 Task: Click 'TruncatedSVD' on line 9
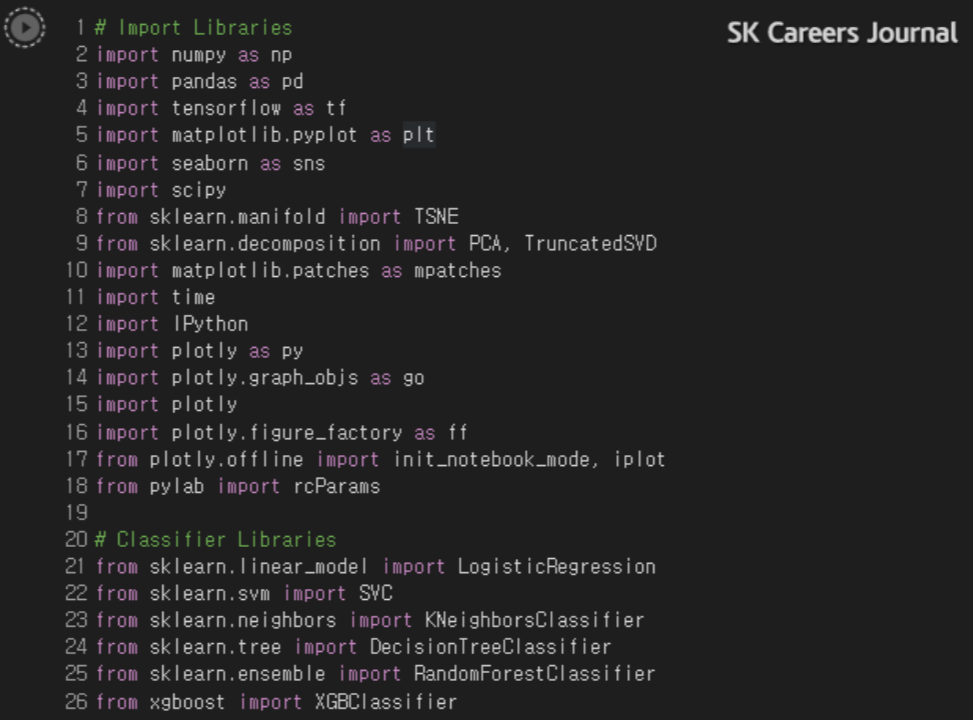pos(590,243)
